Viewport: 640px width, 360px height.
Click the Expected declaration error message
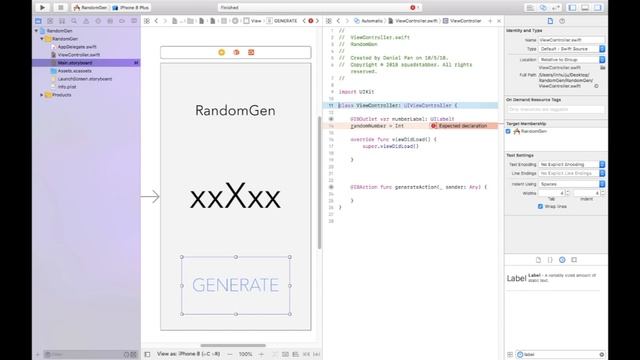(463, 126)
